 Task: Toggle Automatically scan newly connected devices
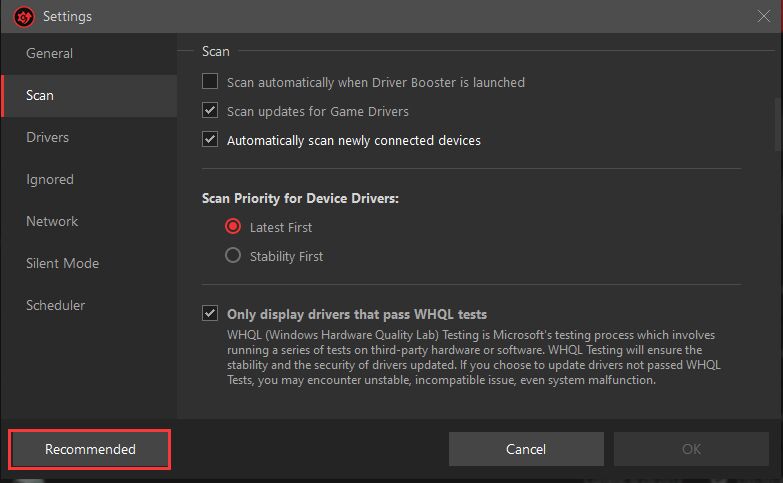click(210, 139)
